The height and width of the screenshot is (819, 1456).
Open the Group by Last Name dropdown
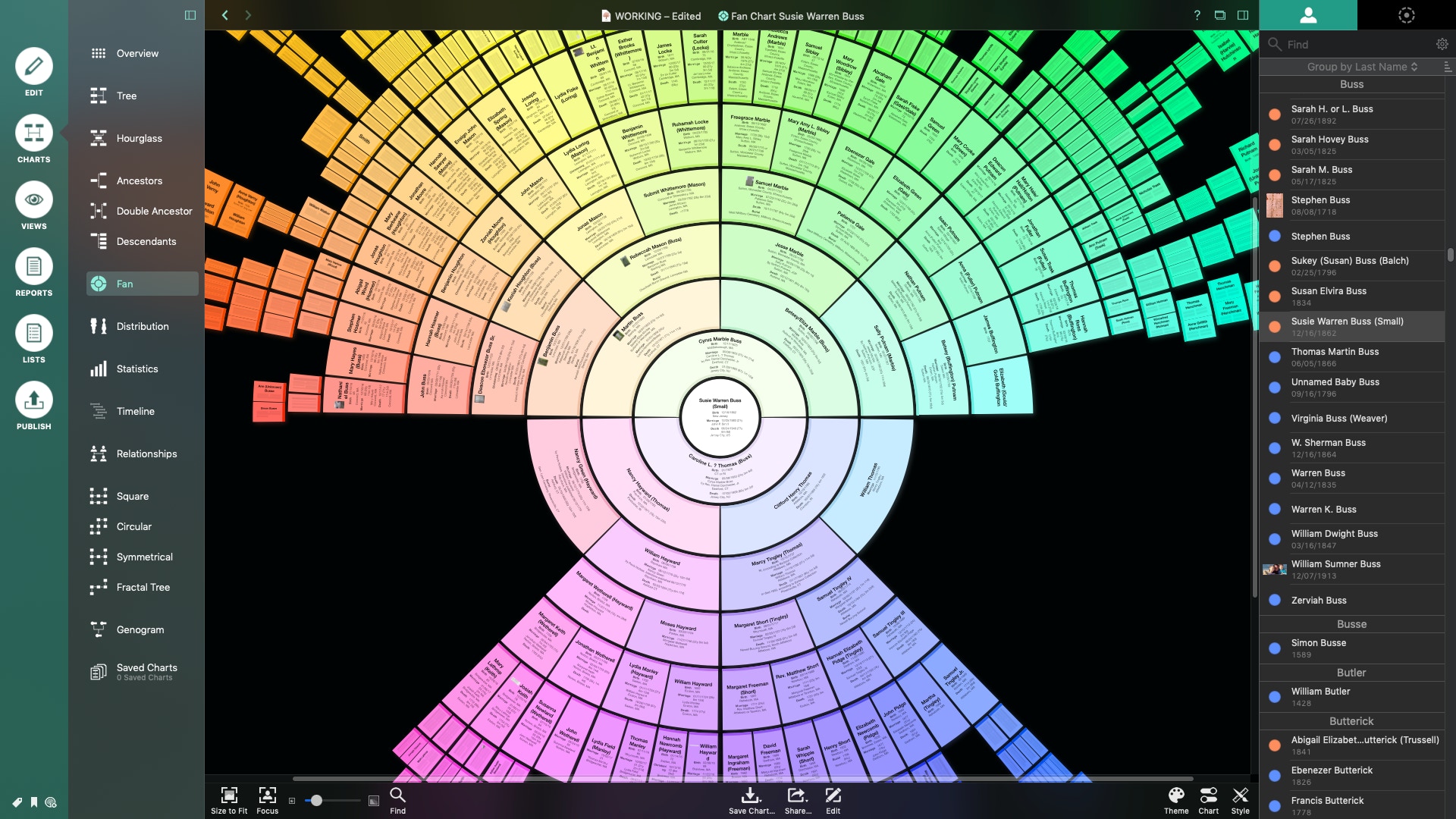[x=1362, y=67]
